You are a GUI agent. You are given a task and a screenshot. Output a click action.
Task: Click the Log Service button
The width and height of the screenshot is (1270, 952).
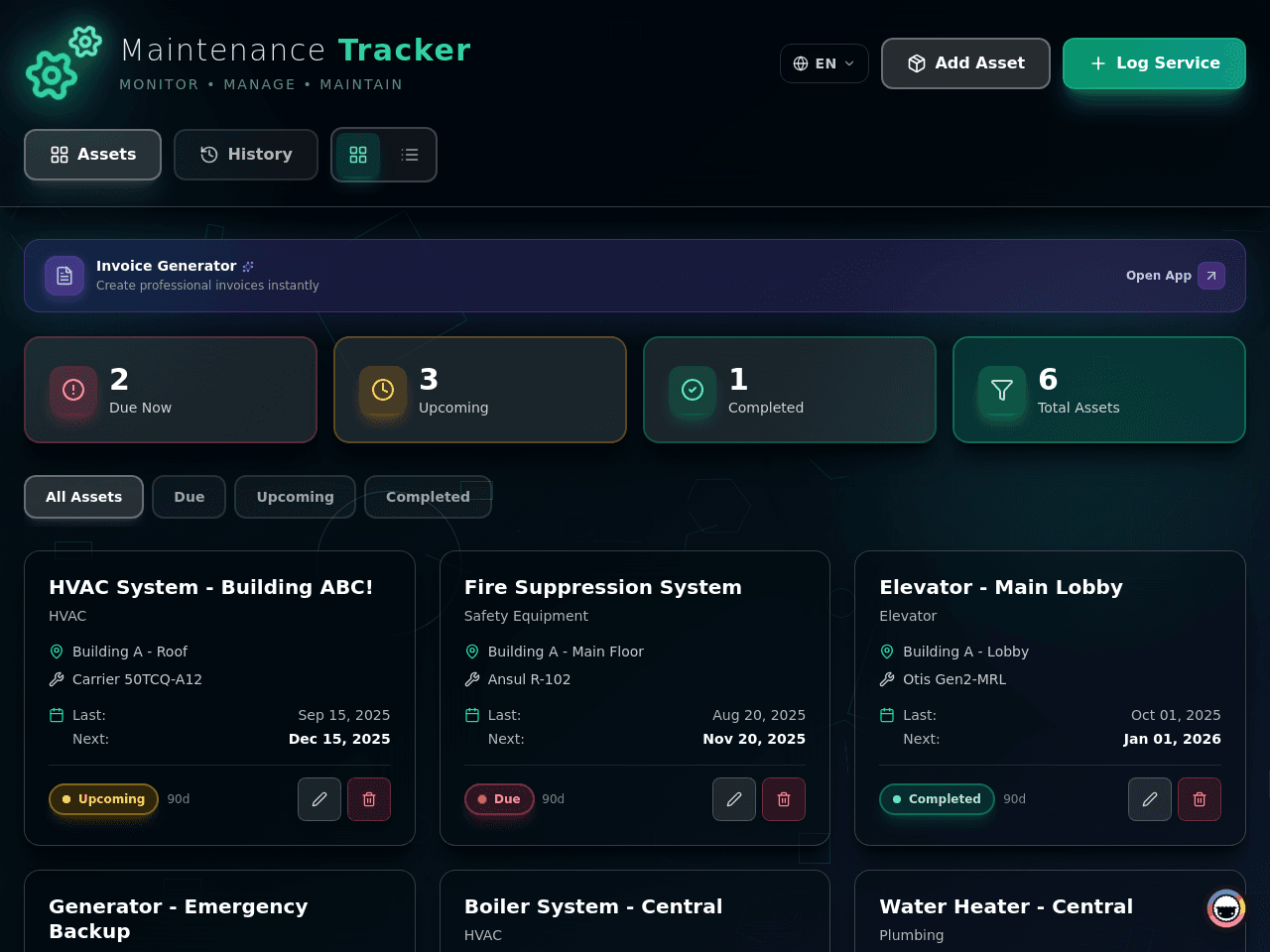point(1154,63)
